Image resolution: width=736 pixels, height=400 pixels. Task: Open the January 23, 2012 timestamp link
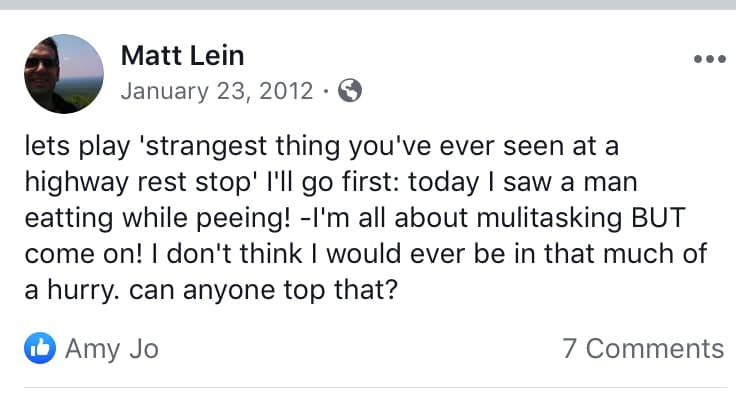[217, 91]
